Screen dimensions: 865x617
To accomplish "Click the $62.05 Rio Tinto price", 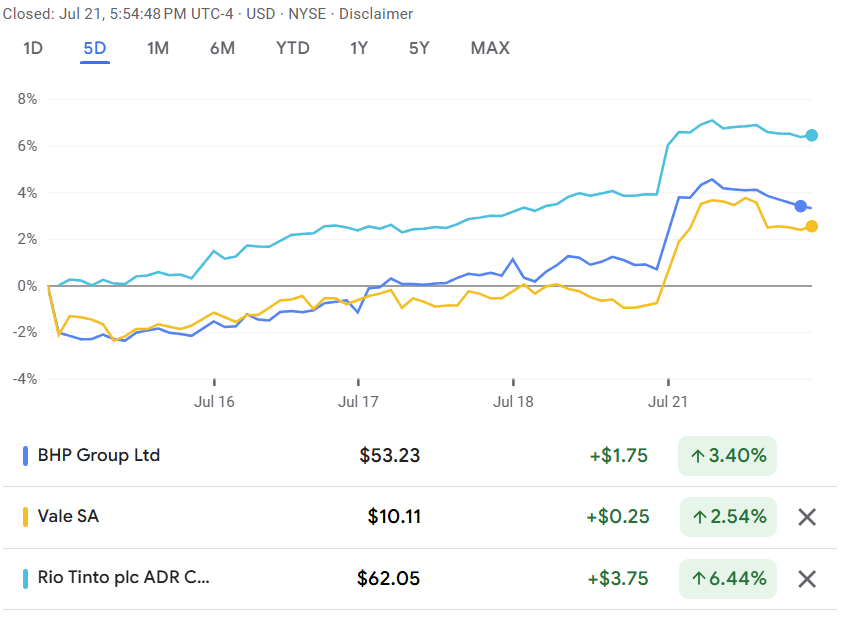I will click(x=388, y=579).
